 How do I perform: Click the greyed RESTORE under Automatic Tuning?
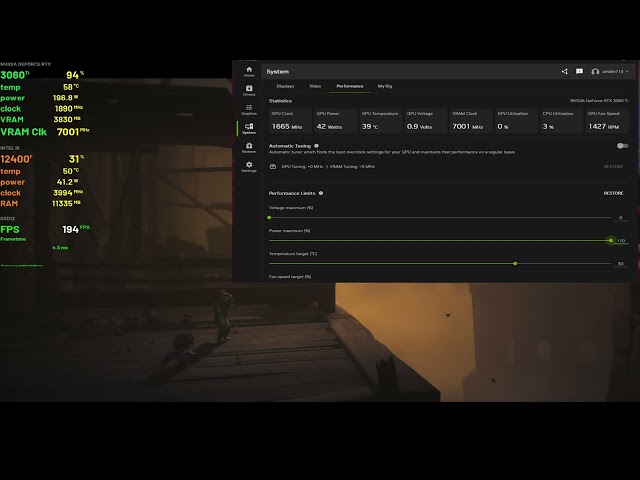pos(613,167)
